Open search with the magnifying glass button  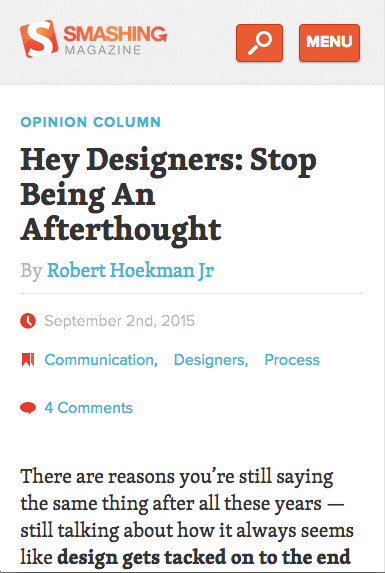coord(259,43)
